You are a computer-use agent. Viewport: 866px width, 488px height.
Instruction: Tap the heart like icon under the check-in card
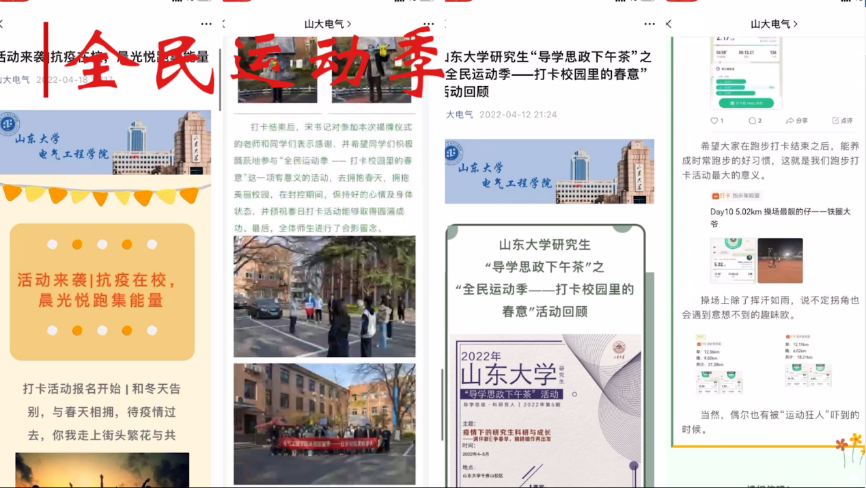714,120
